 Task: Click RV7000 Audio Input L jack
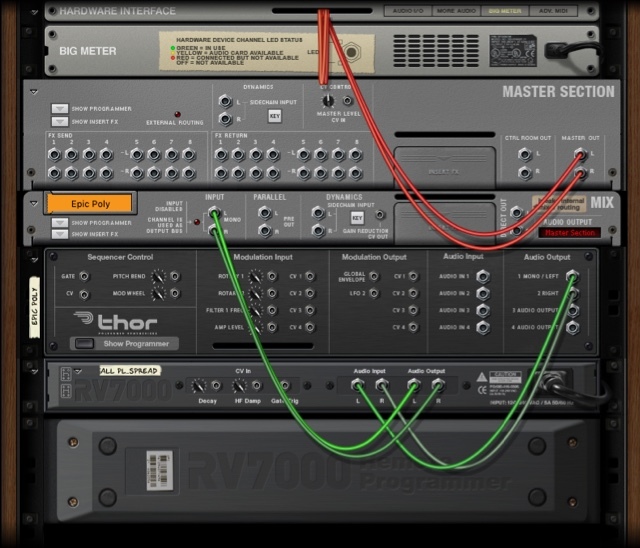[358, 384]
